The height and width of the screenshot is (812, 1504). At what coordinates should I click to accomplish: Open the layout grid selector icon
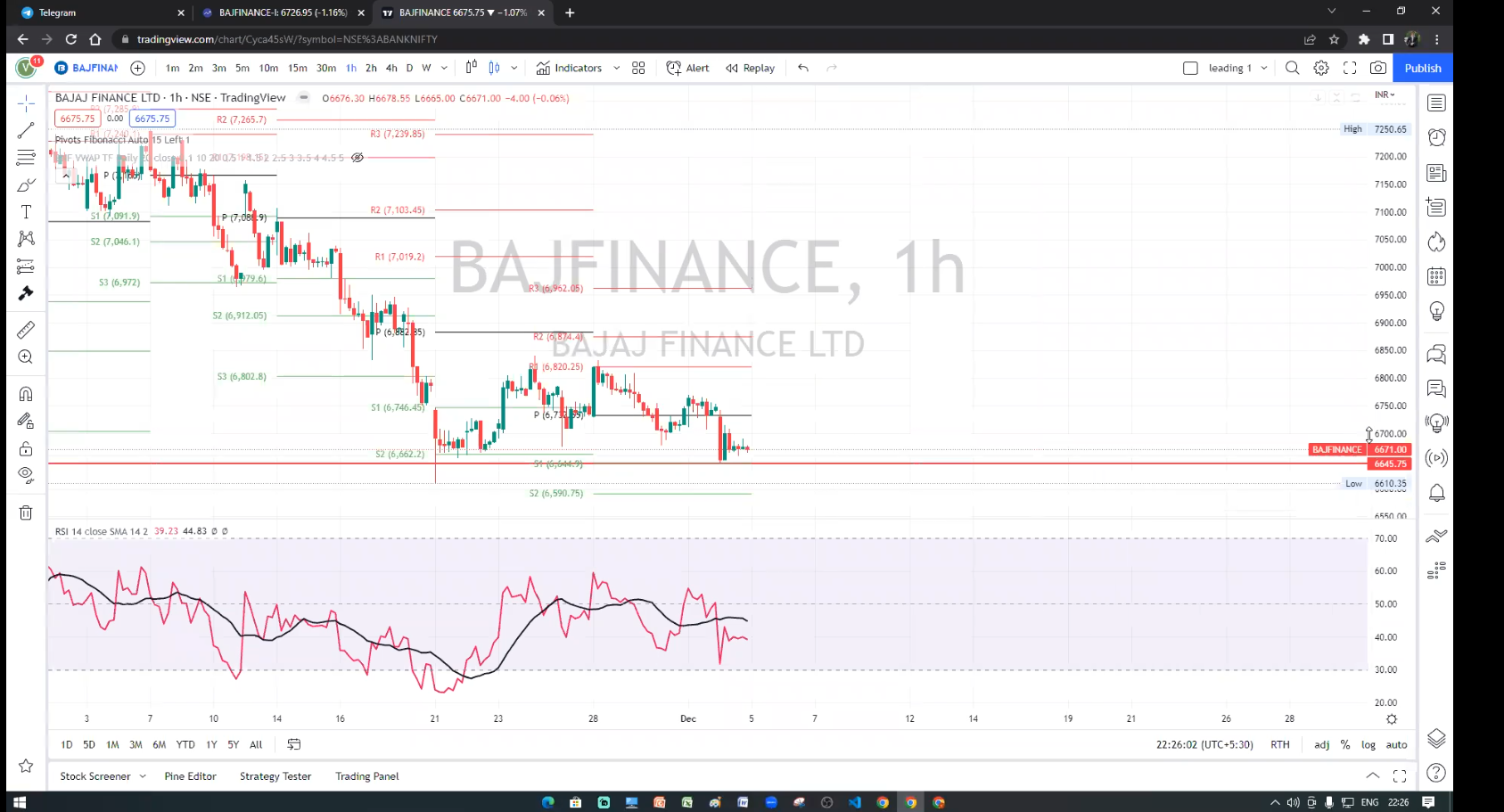[638, 68]
